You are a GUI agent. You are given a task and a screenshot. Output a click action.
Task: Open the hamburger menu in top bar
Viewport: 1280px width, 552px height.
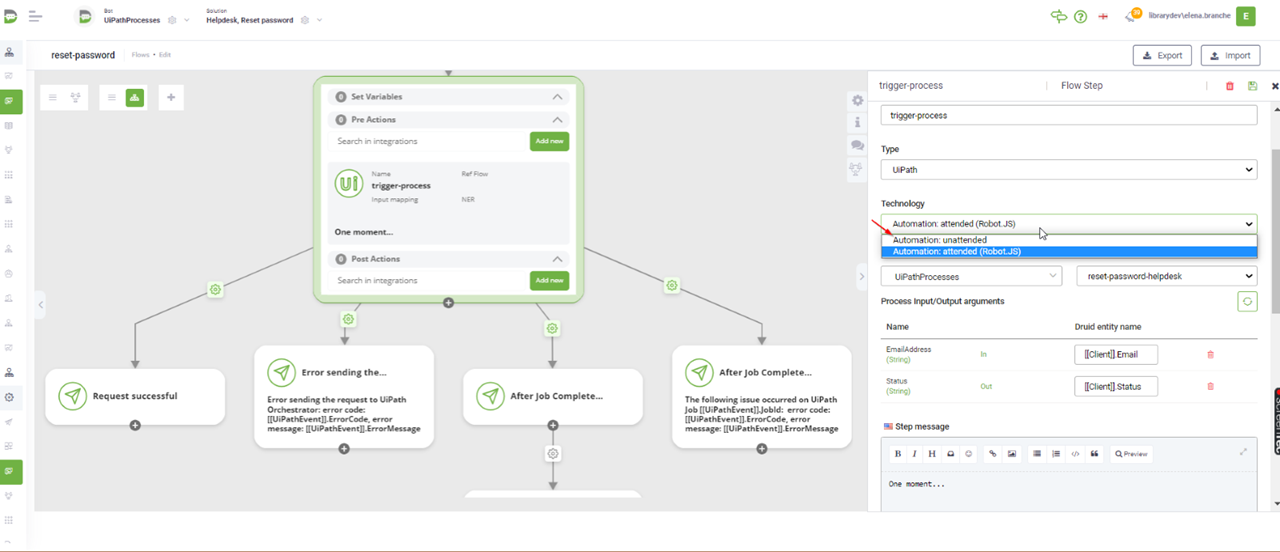(36, 16)
